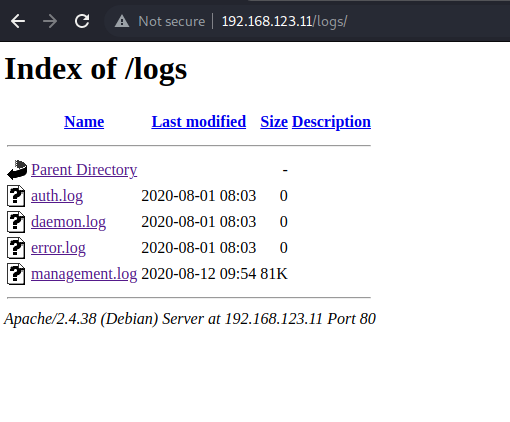Click the file icon next to daemon.log

click(x=16, y=222)
